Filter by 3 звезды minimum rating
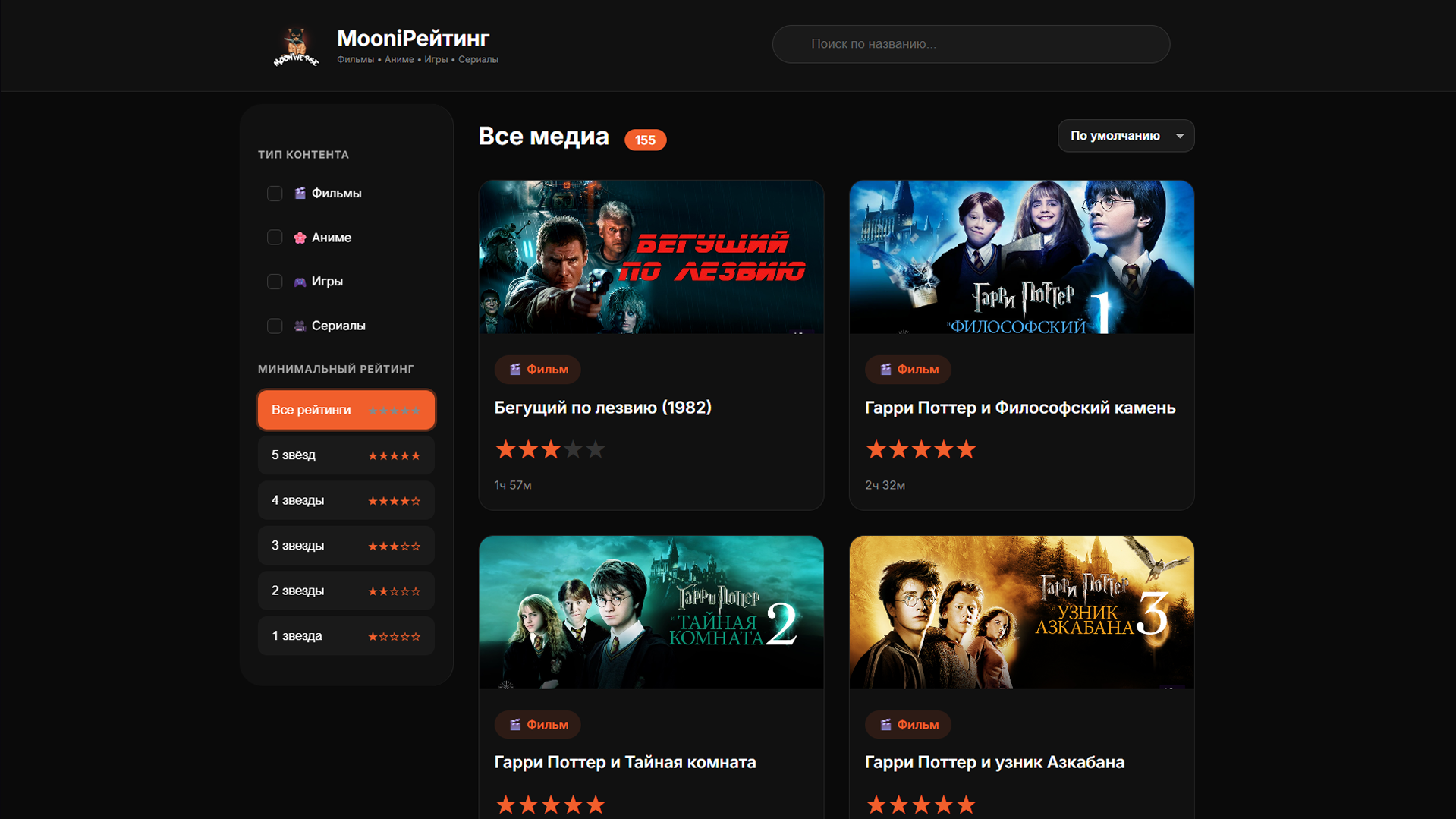1456x819 pixels. tap(346, 546)
